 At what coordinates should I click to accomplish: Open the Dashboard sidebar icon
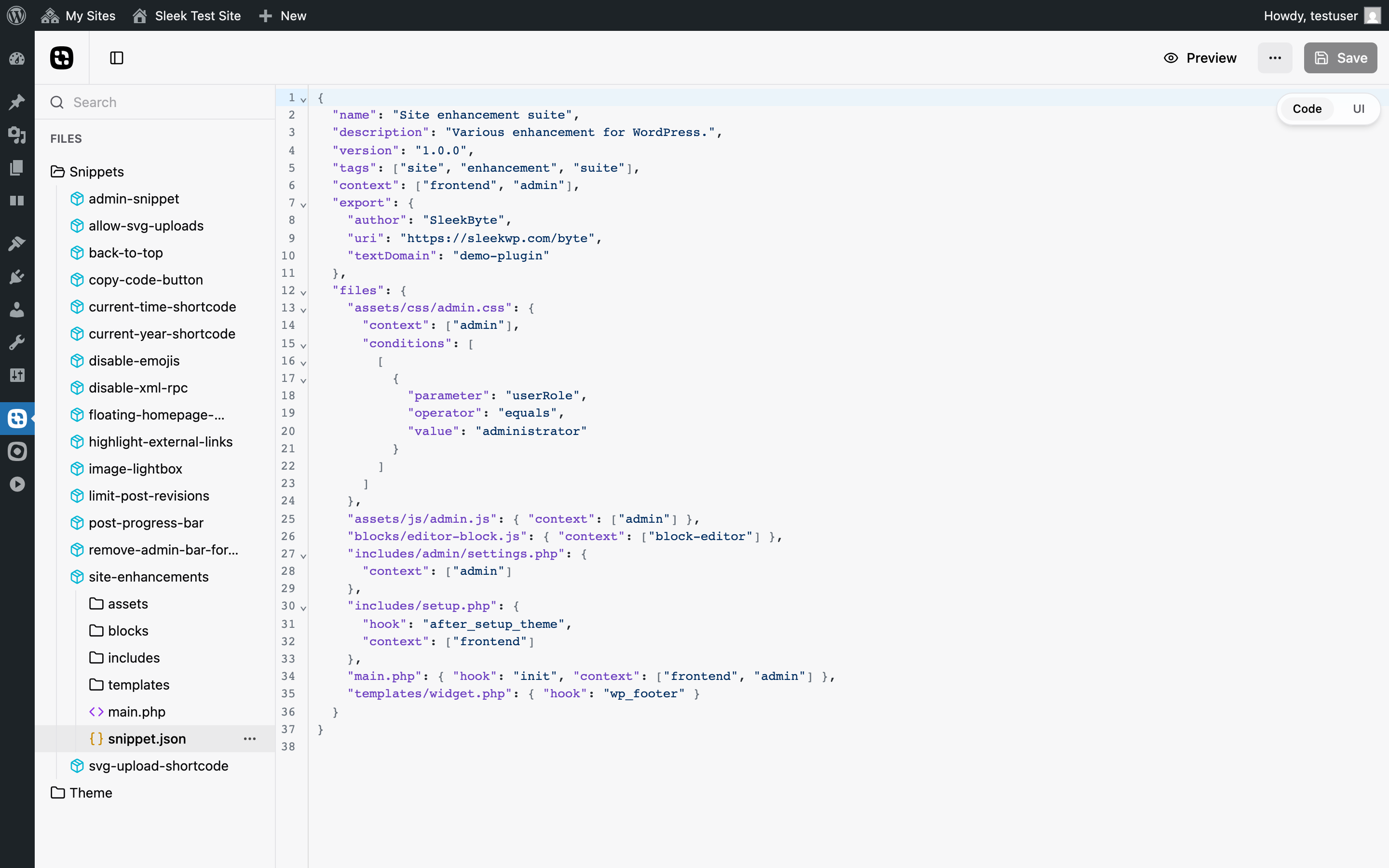(17, 58)
